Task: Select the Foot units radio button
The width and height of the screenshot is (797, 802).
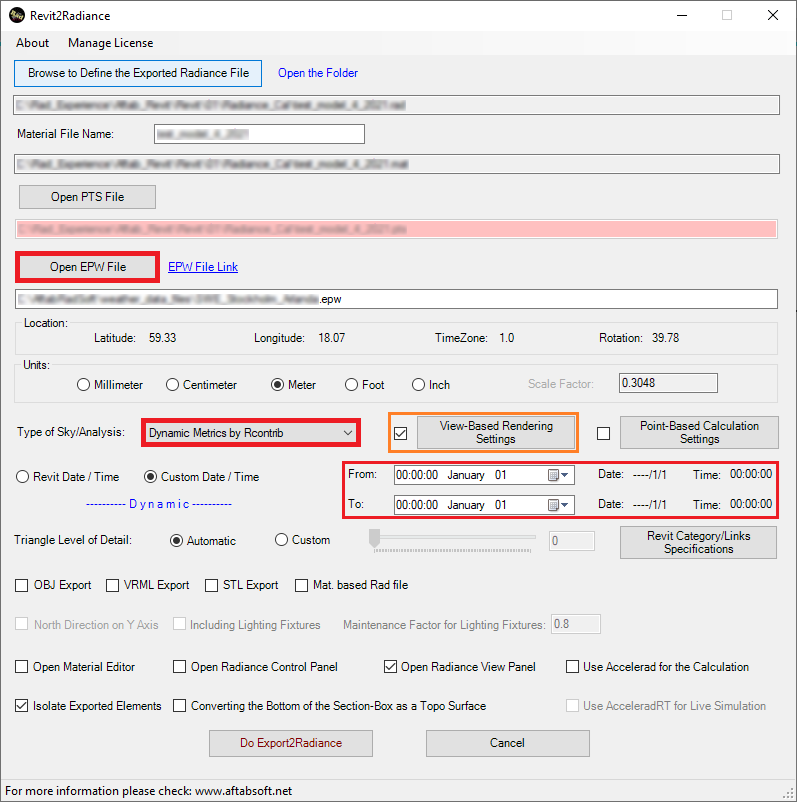Action: (351, 385)
